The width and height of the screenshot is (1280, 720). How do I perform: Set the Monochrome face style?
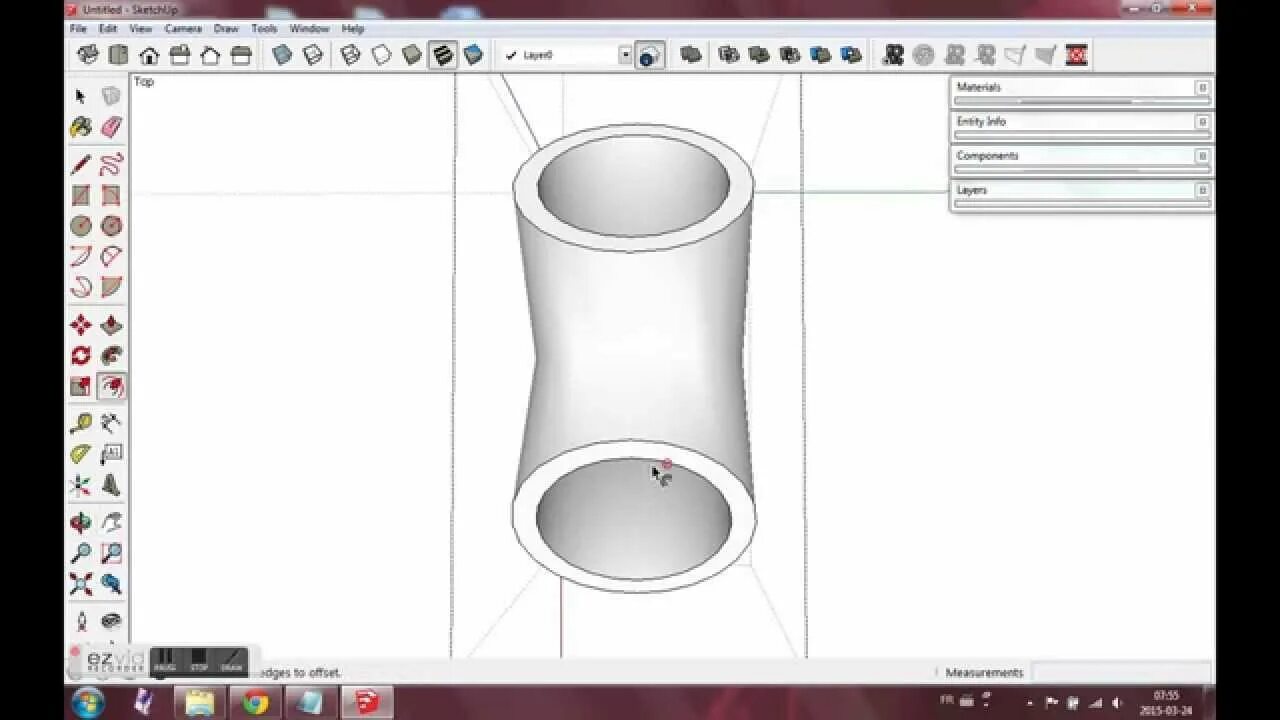473,55
